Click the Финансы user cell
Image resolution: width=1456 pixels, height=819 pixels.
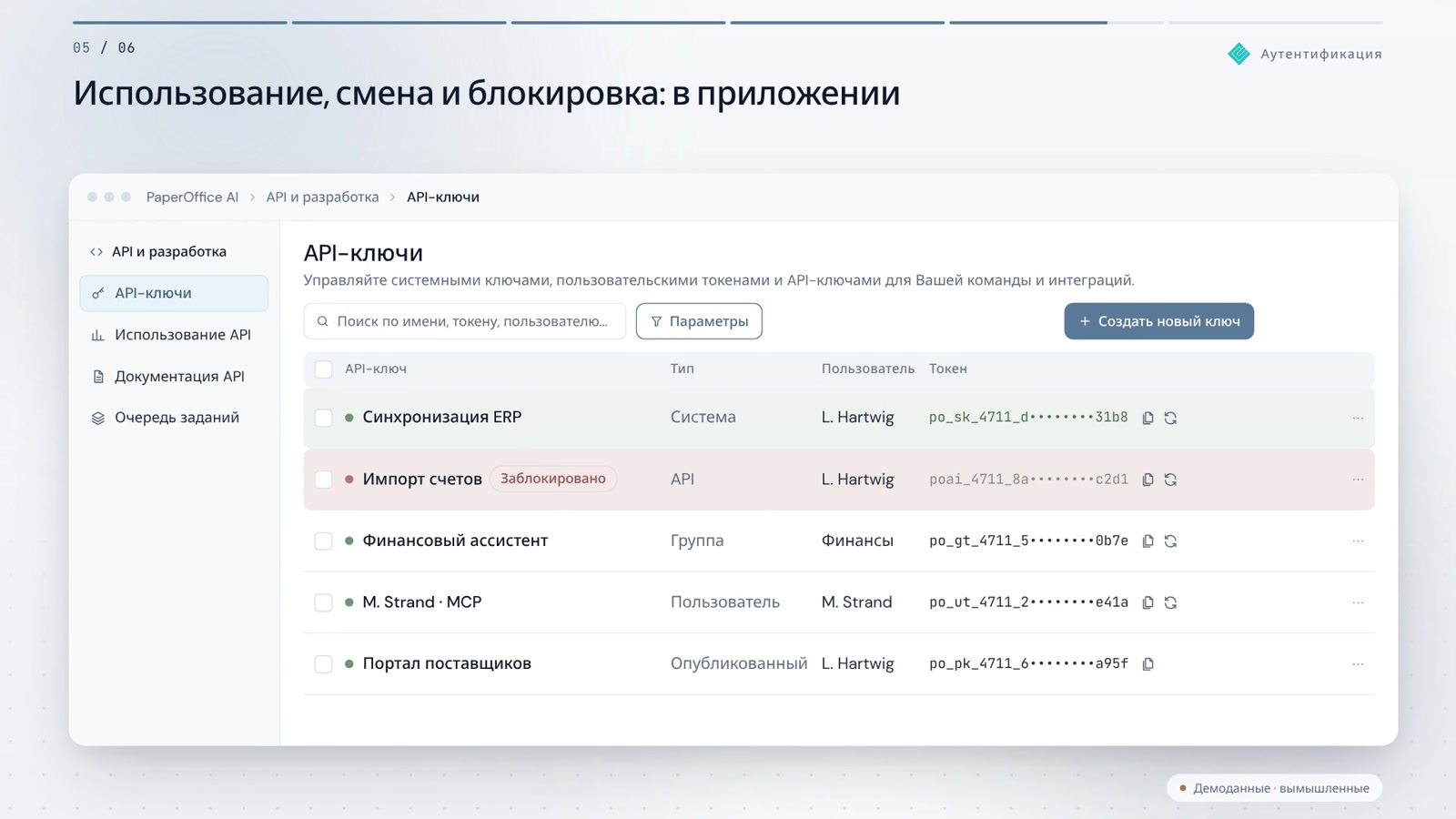pyautogui.click(x=857, y=541)
